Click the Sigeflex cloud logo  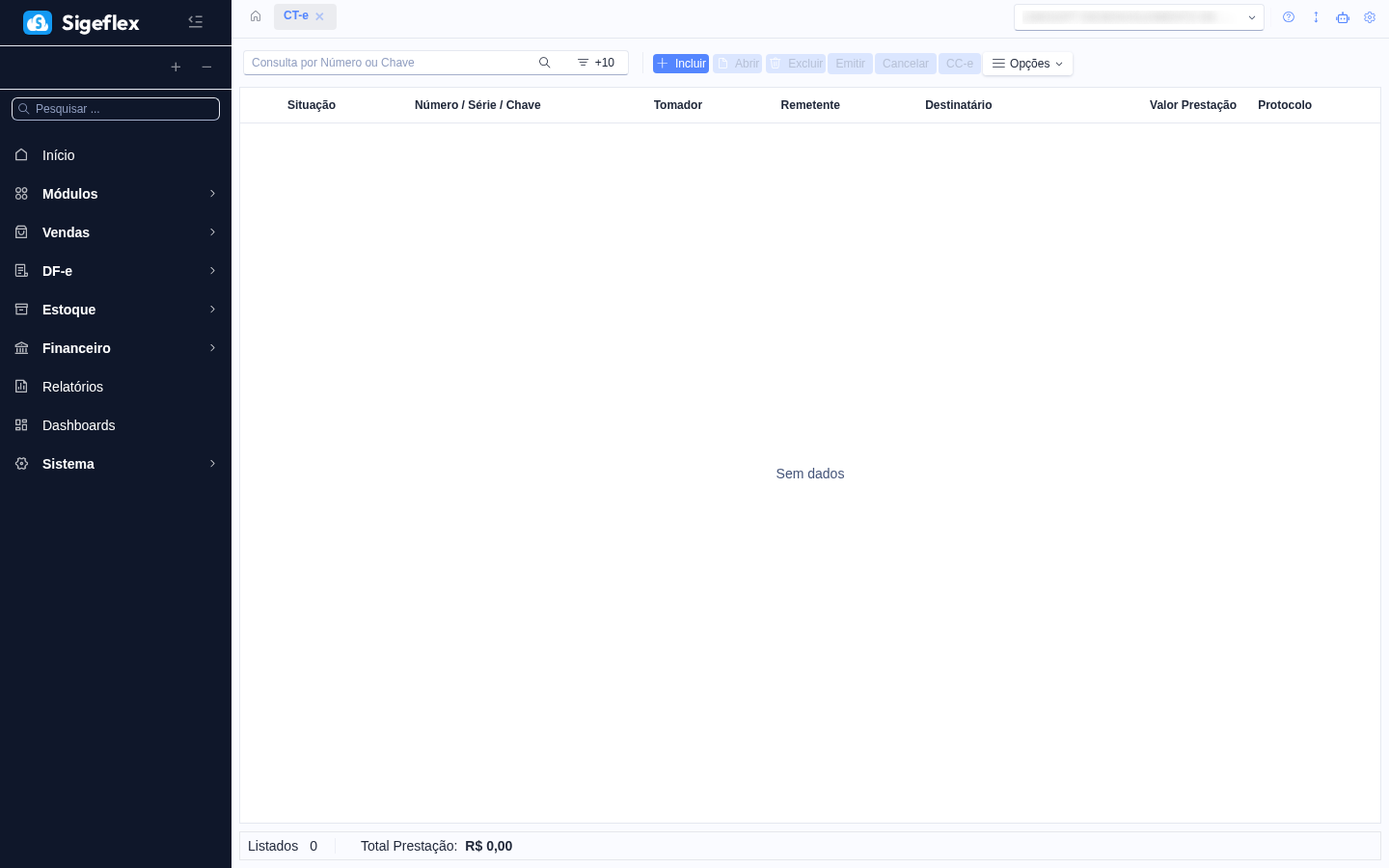[x=38, y=23]
